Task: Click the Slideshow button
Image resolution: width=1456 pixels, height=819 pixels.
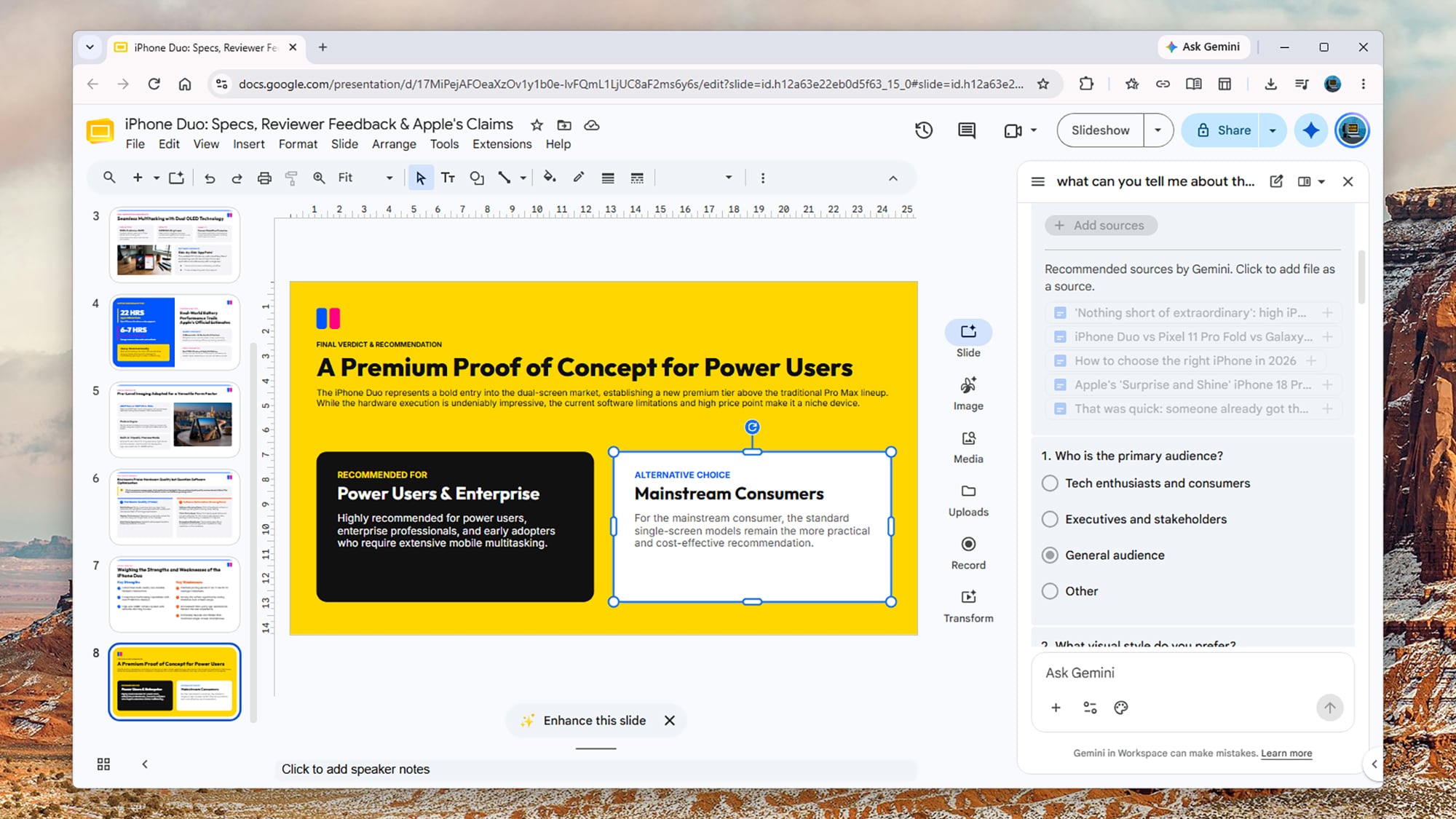Action: point(1100,130)
